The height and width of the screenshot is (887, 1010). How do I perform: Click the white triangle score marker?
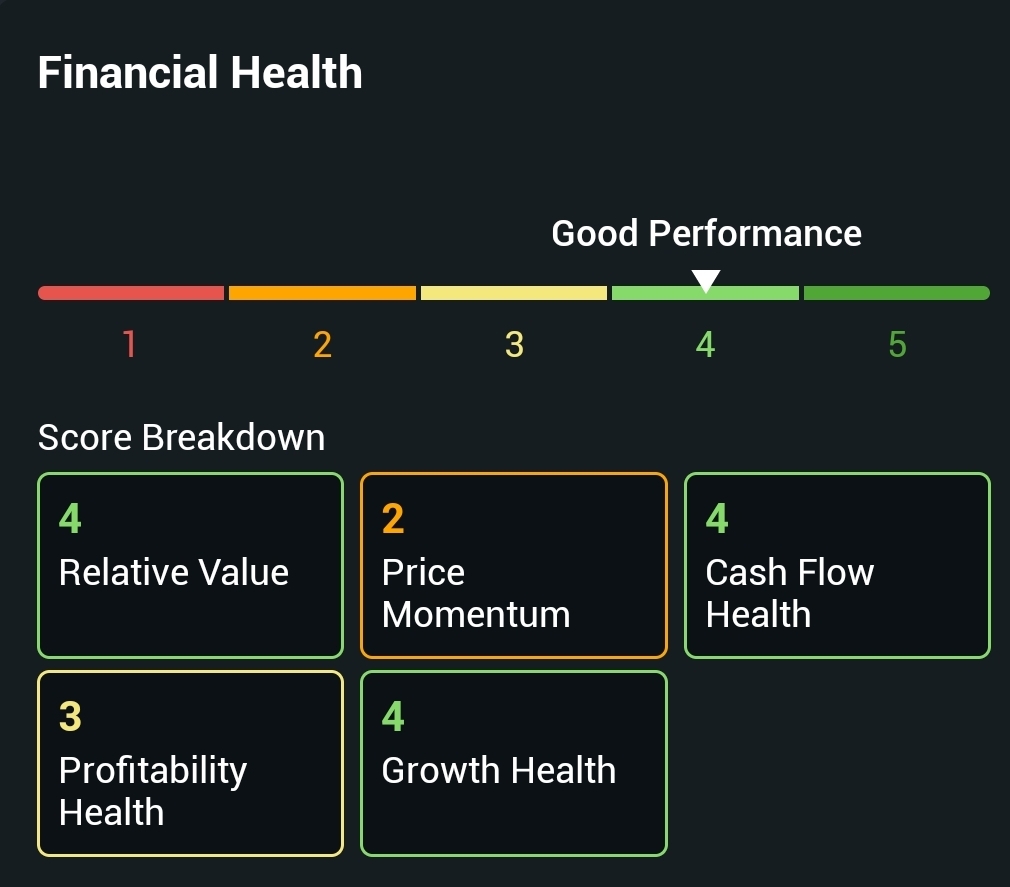[706, 281]
